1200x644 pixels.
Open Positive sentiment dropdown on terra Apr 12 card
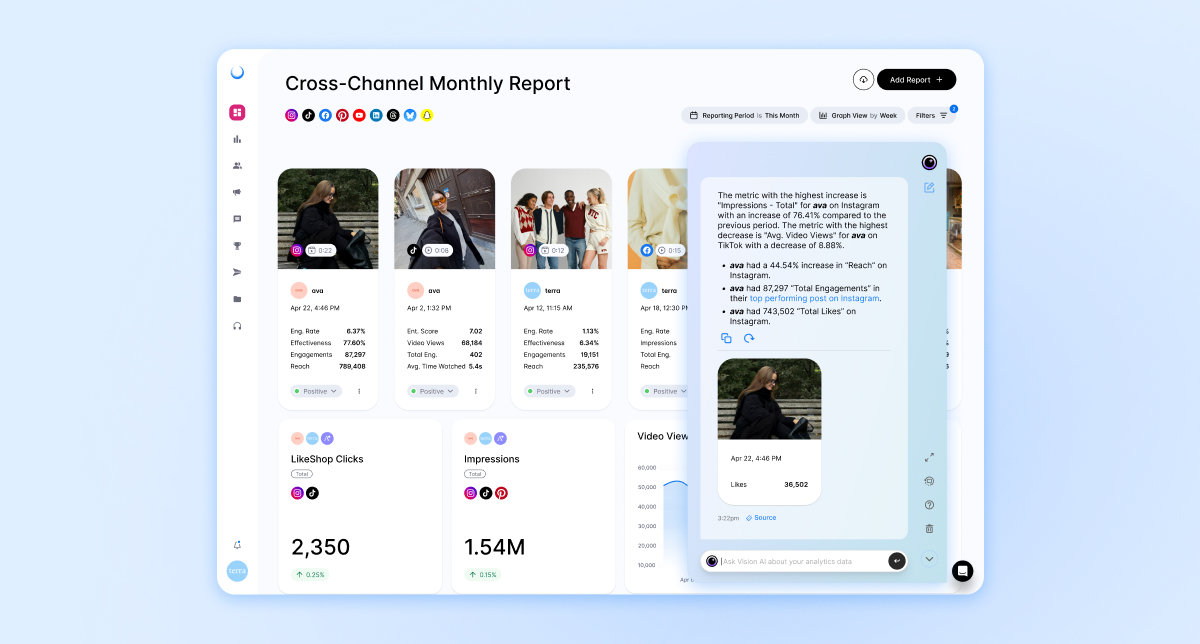[549, 391]
